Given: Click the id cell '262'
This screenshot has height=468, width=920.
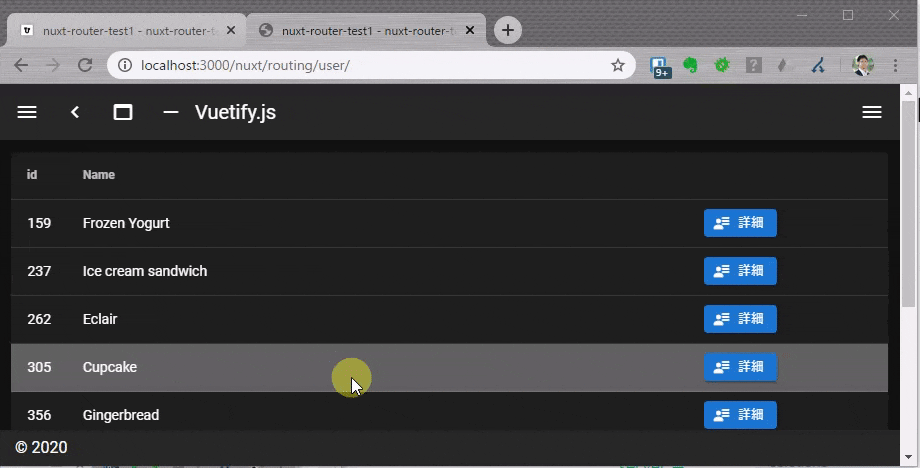Looking at the screenshot, I should (39, 319).
